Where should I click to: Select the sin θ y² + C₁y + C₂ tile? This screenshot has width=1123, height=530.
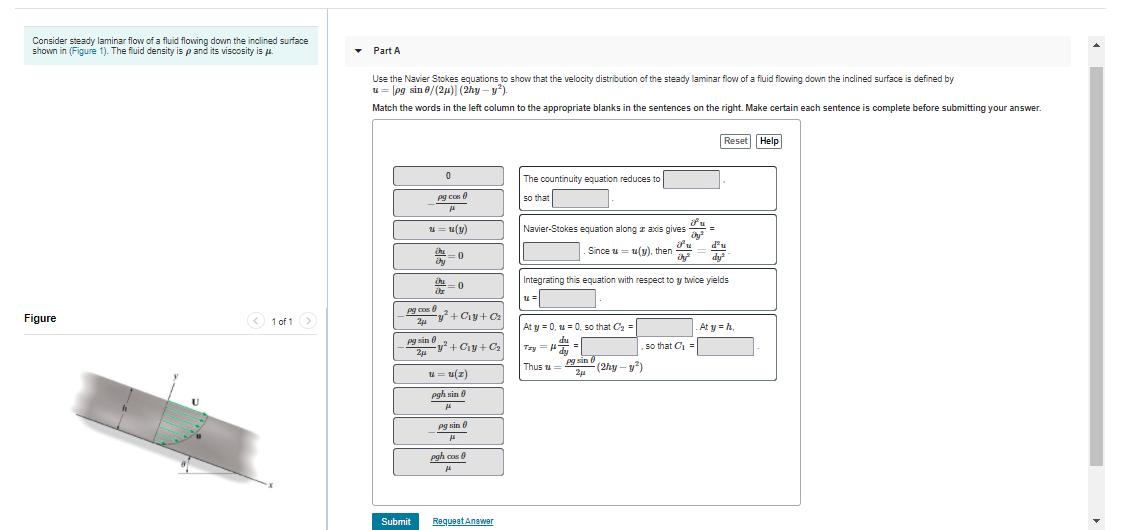pos(448,346)
